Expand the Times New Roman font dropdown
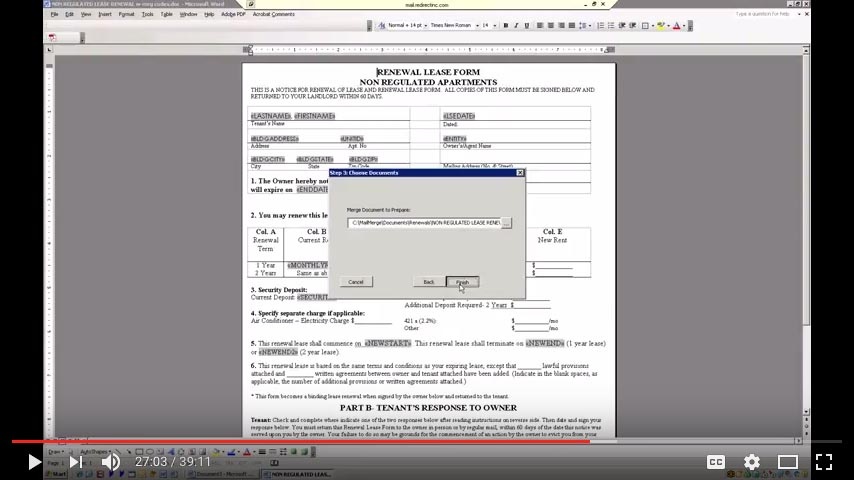 (477, 26)
